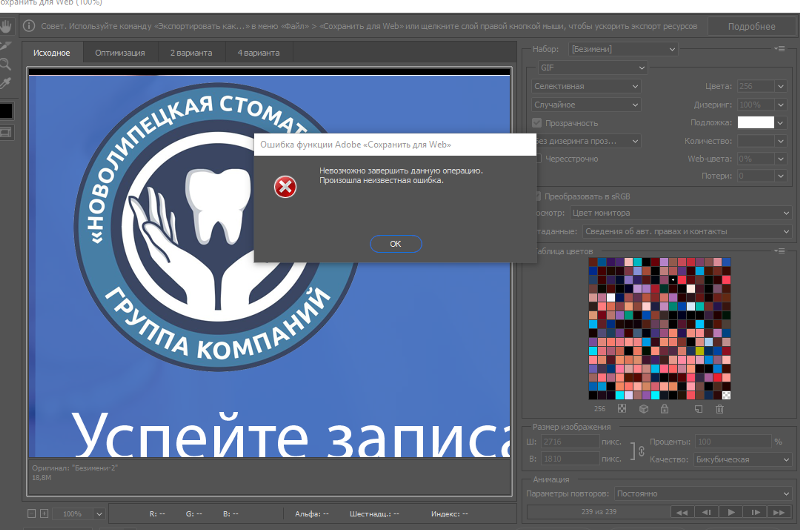
Task: Switch to the Оптимизация tab
Action: pyautogui.click(x=120, y=53)
